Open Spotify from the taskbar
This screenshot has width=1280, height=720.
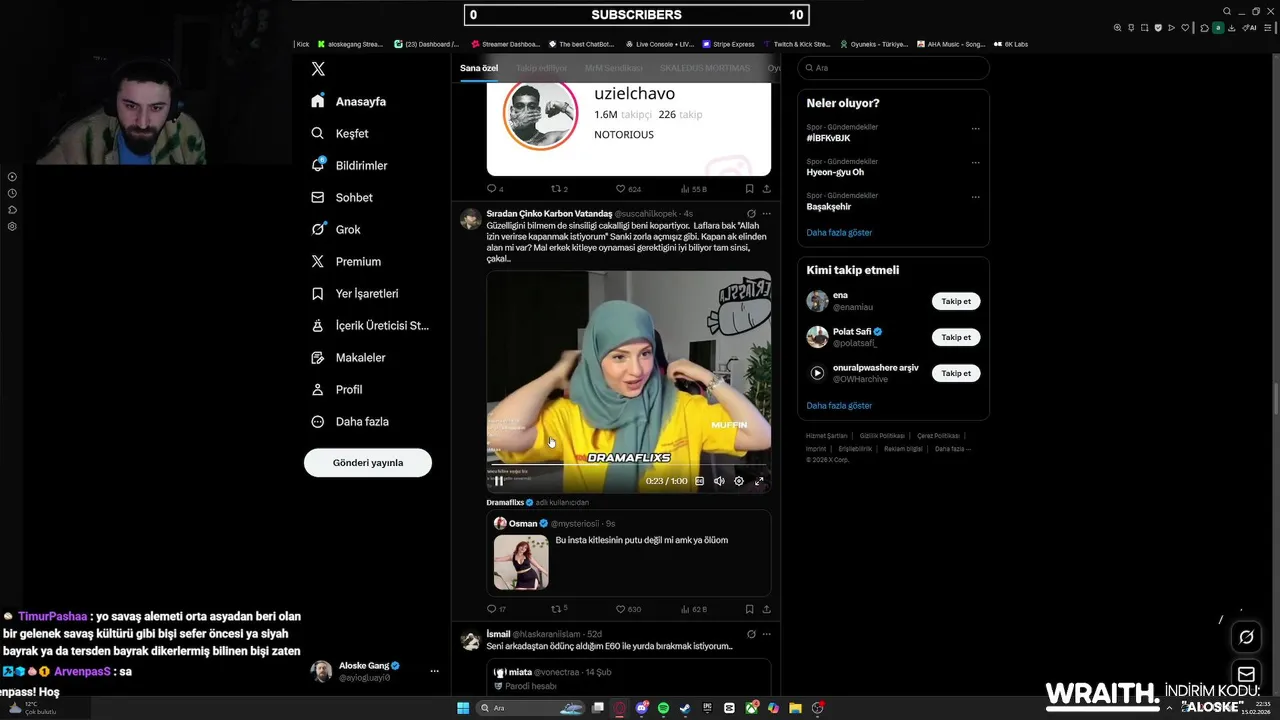664,708
